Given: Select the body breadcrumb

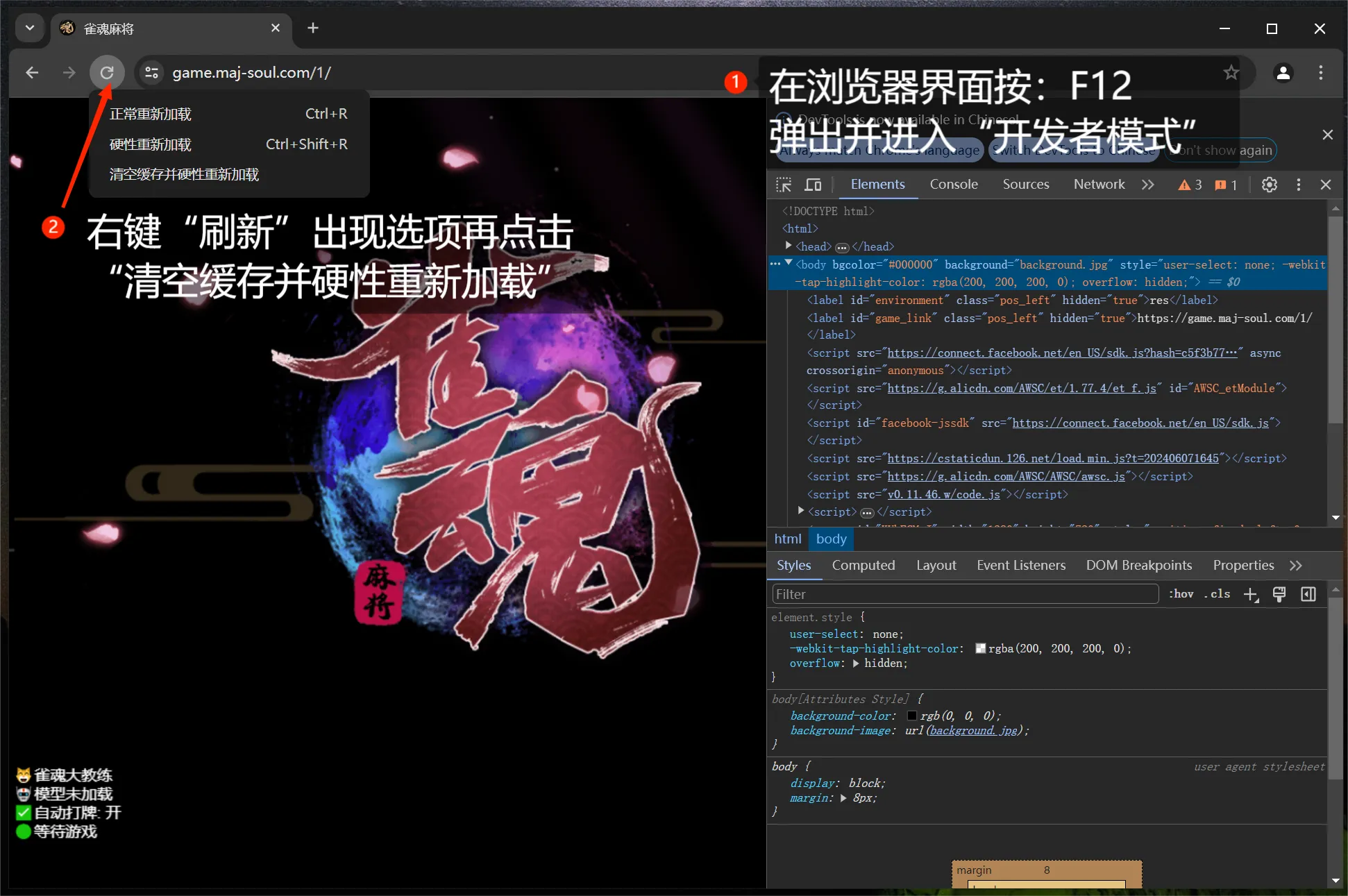Looking at the screenshot, I should pos(831,539).
